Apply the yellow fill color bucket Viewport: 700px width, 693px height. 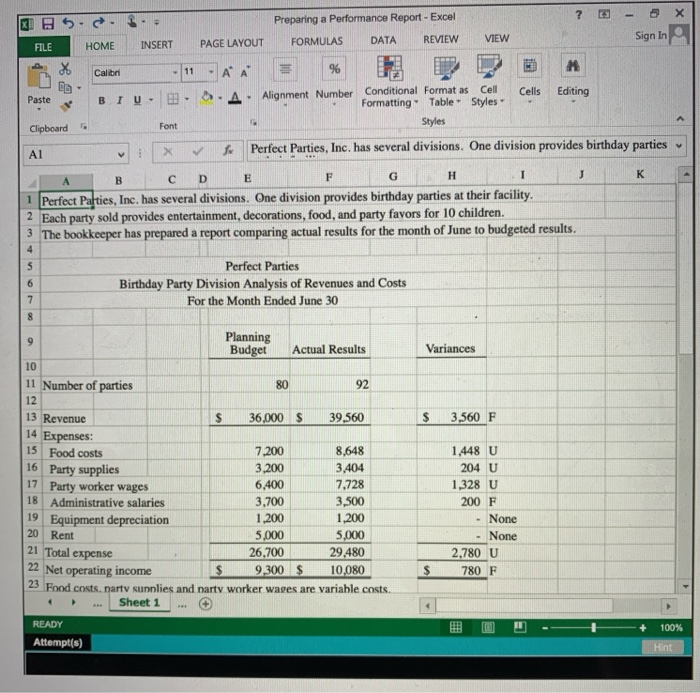(x=206, y=98)
